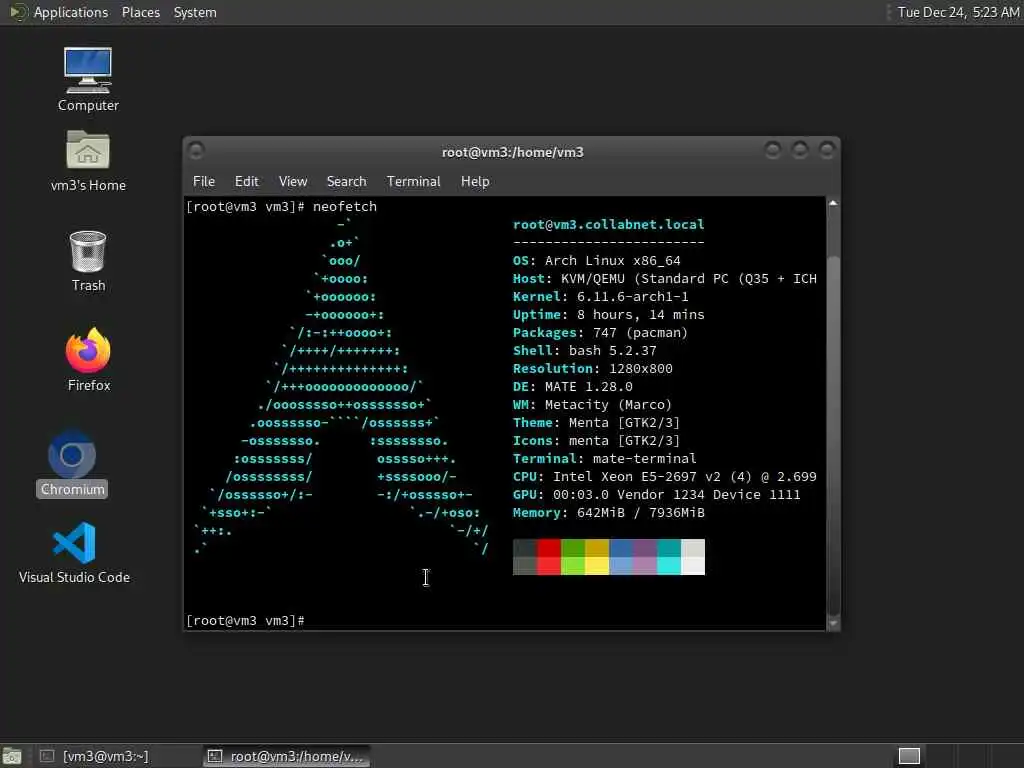Click the Resolution: 1280x800 line
Screen dimensions: 1024x768
pyautogui.click(x=593, y=369)
